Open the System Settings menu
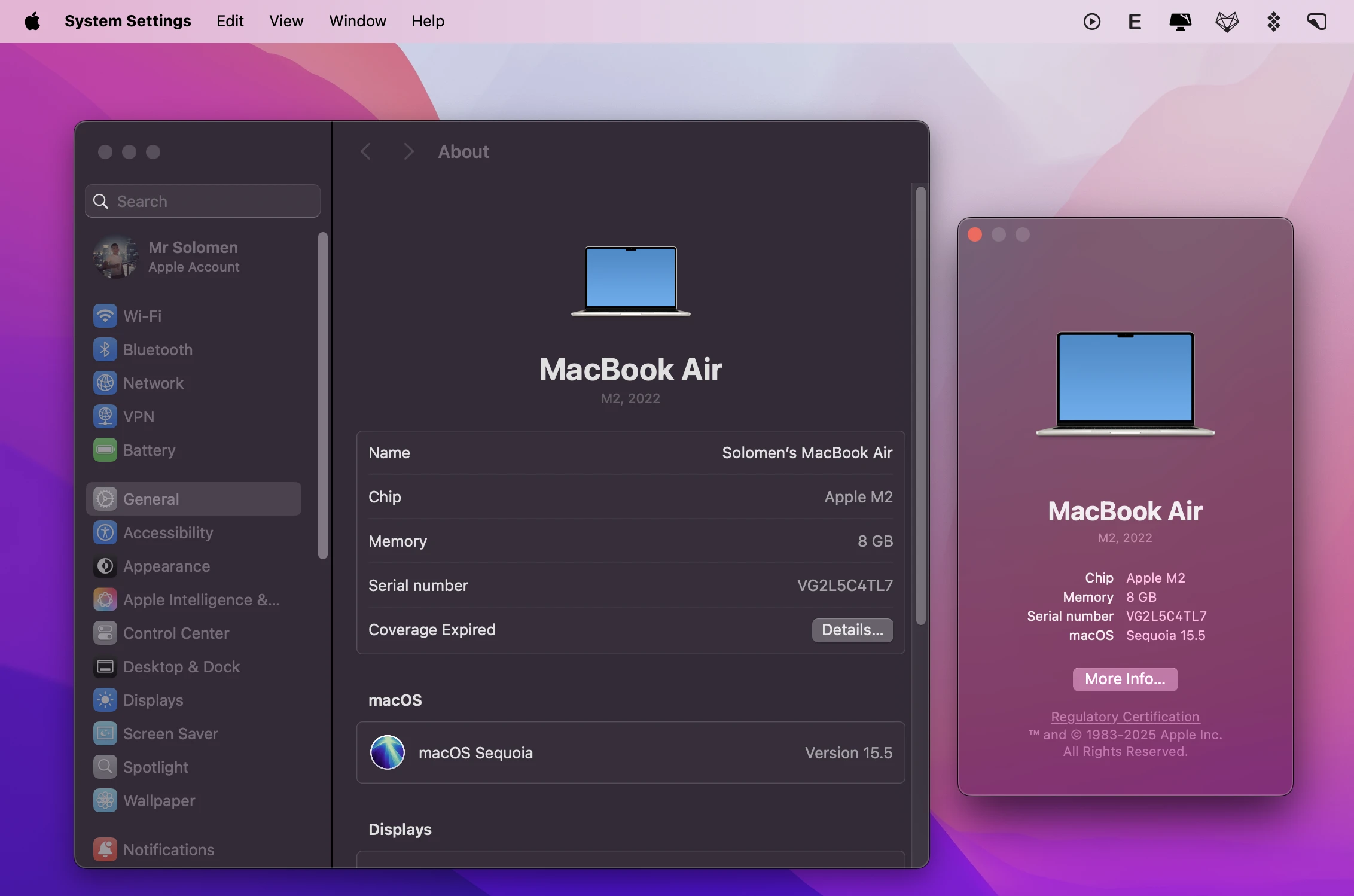Image resolution: width=1354 pixels, height=896 pixels. [x=128, y=21]
